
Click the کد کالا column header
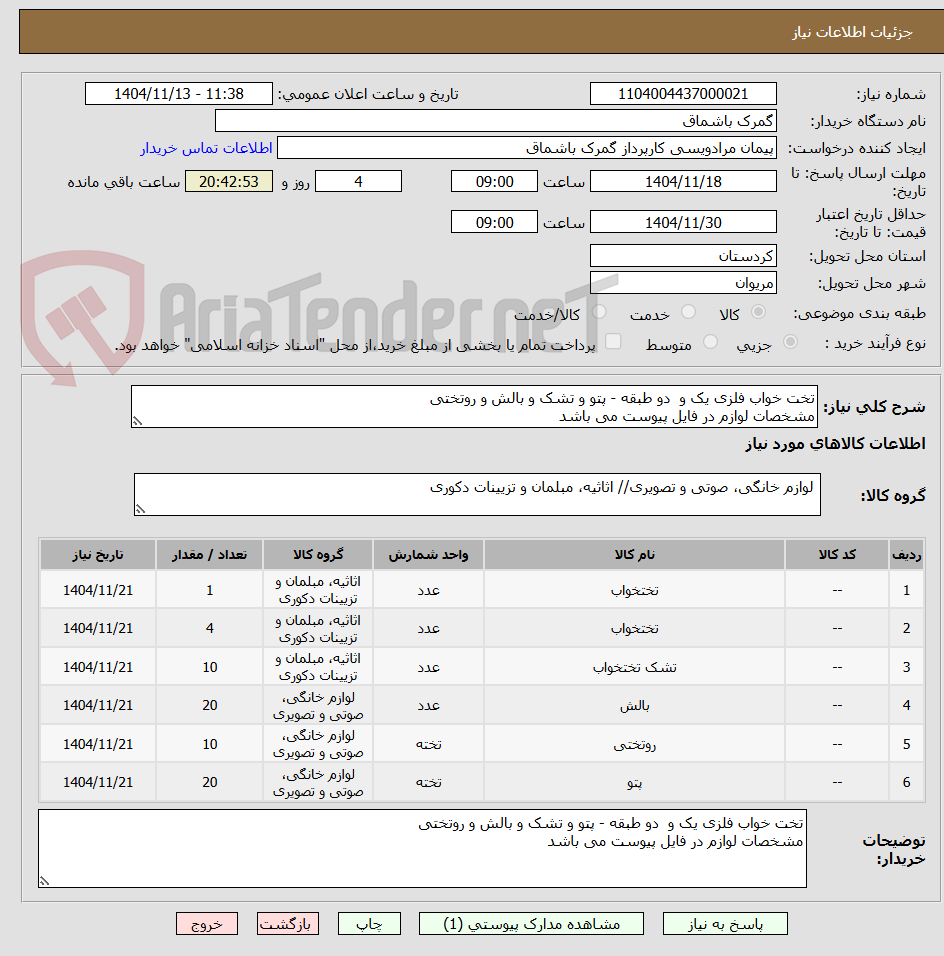(x=837, y=555)
